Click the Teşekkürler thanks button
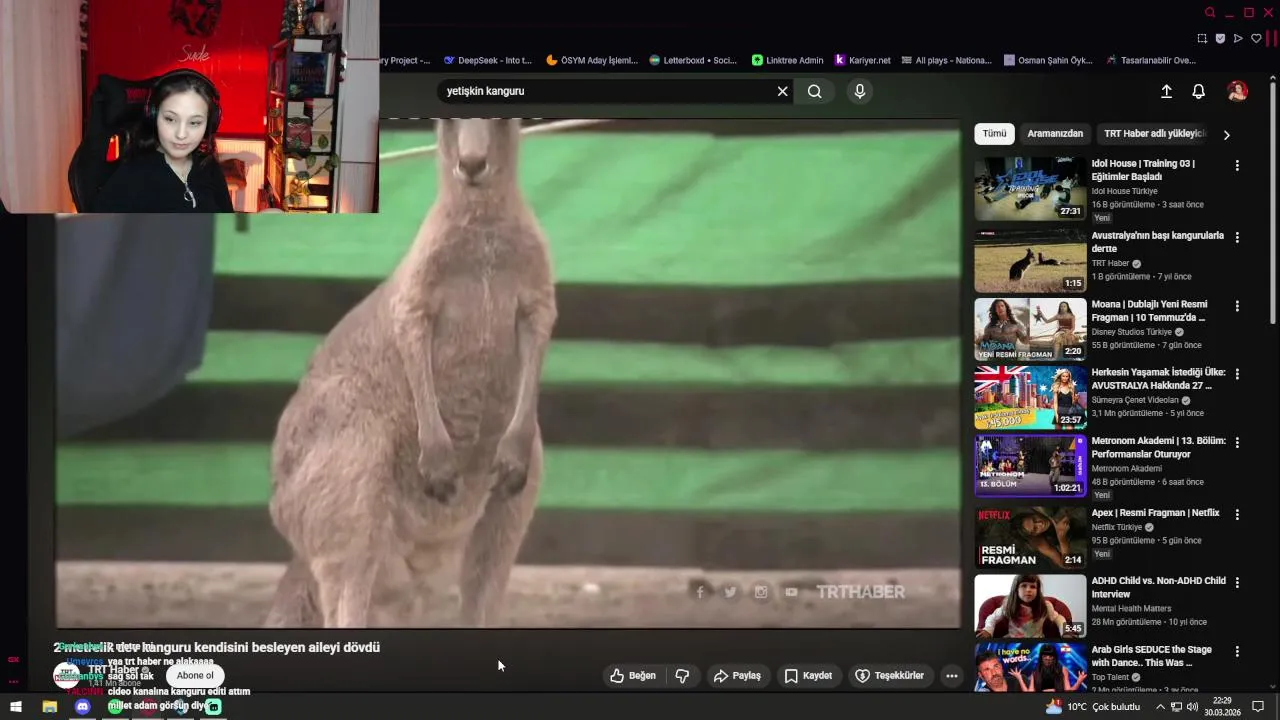 click(890, 676)
